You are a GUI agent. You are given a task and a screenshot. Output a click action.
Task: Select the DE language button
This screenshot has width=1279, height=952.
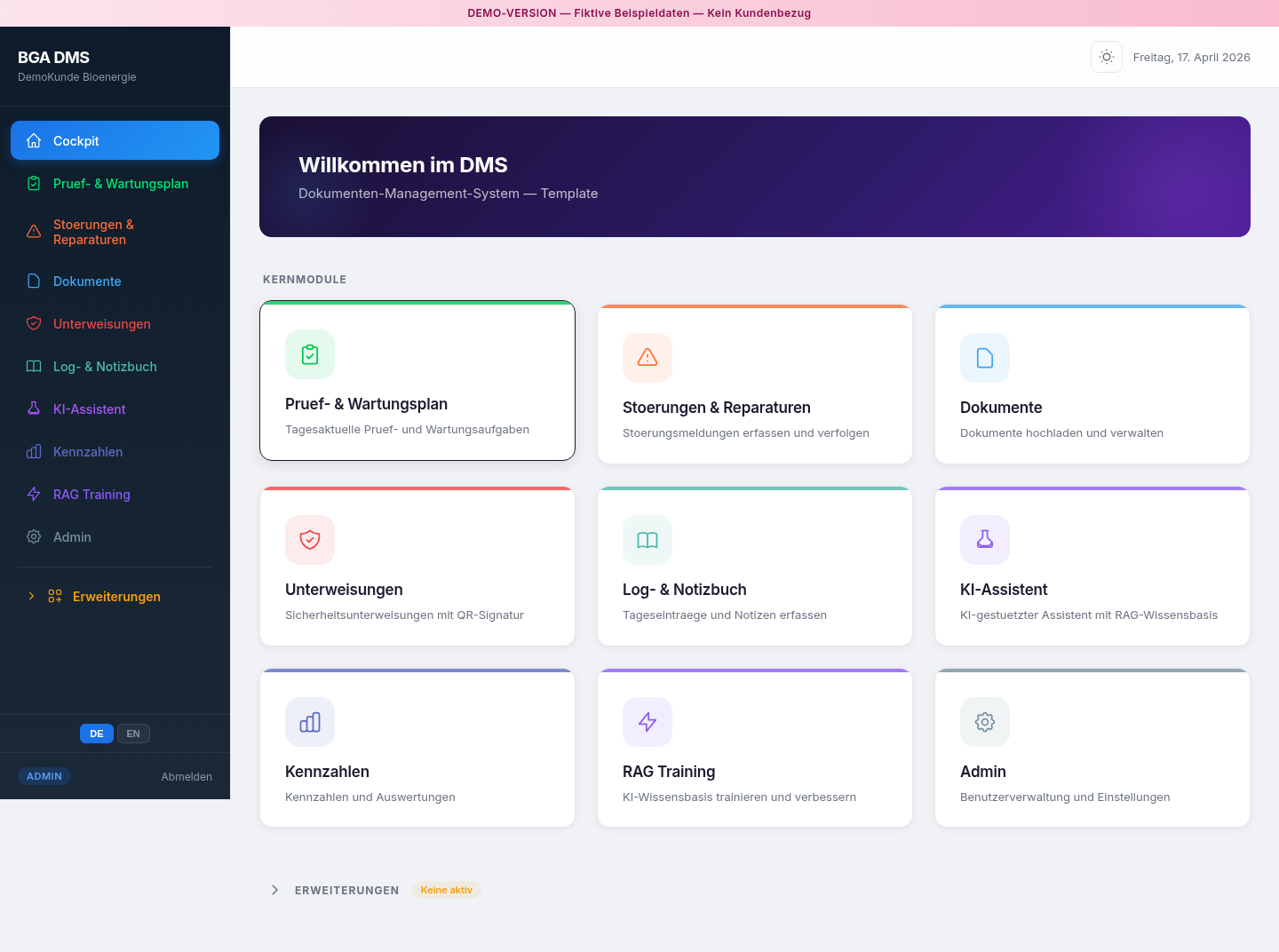(97, 734)
